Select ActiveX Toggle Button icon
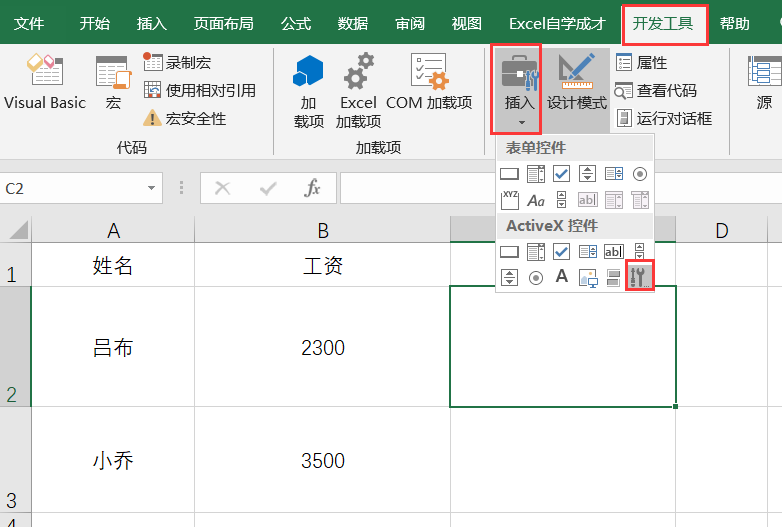 [613, 278]
